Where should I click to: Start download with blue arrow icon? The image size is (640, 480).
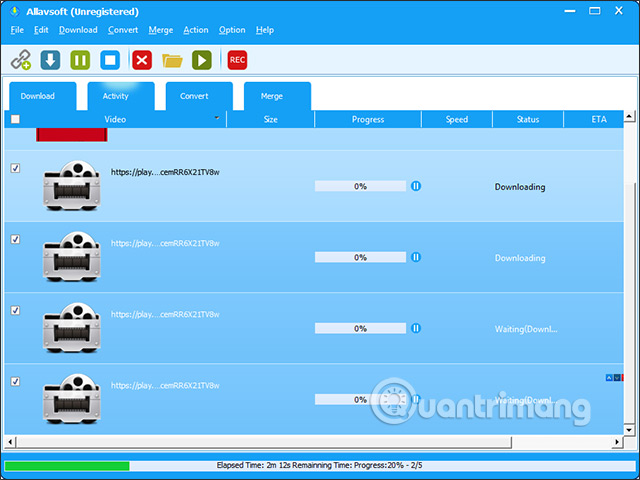coord(50,60)
